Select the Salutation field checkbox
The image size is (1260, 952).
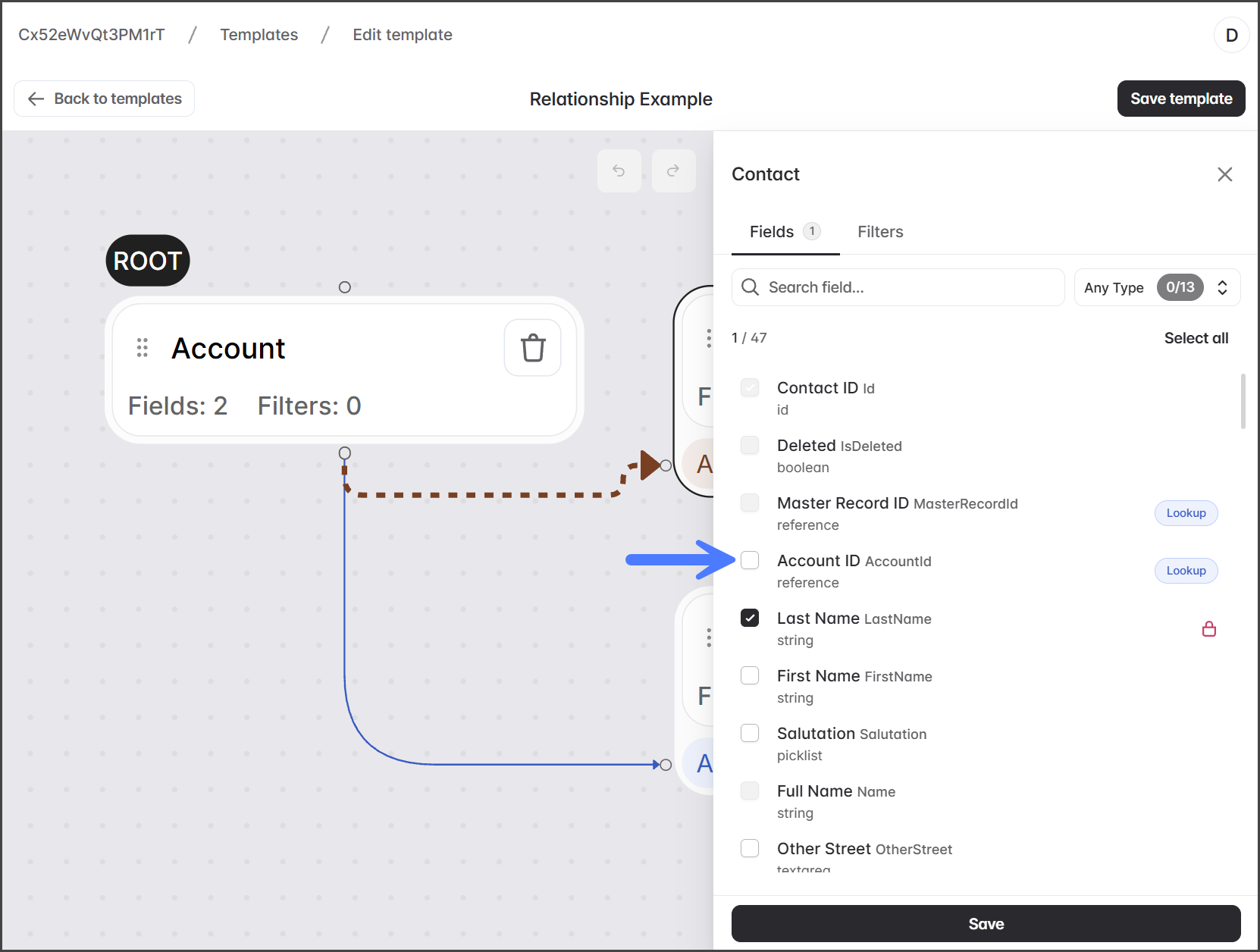click(750, 734)
